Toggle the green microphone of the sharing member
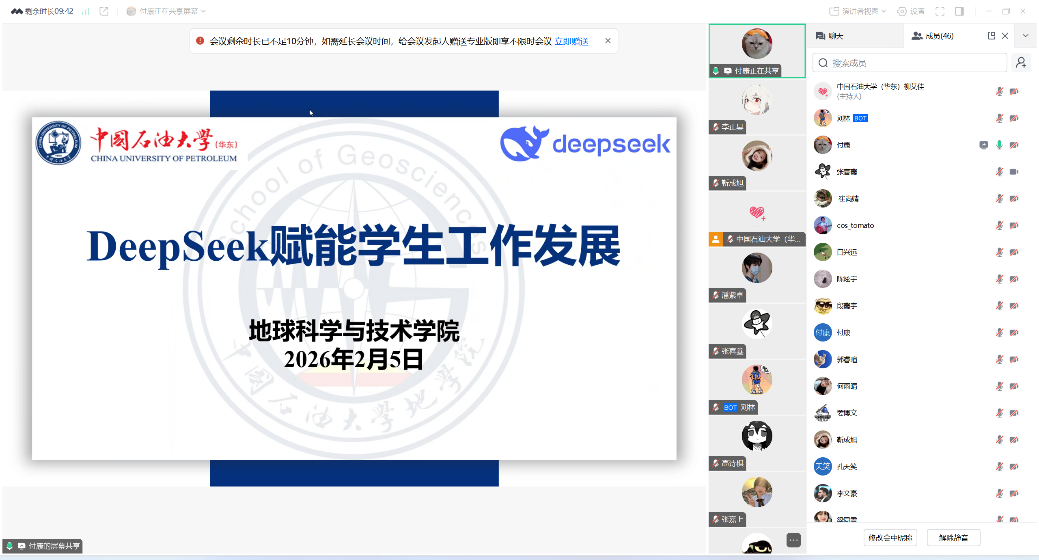Viewport: 1039px width, 560px height. (999, 145)
